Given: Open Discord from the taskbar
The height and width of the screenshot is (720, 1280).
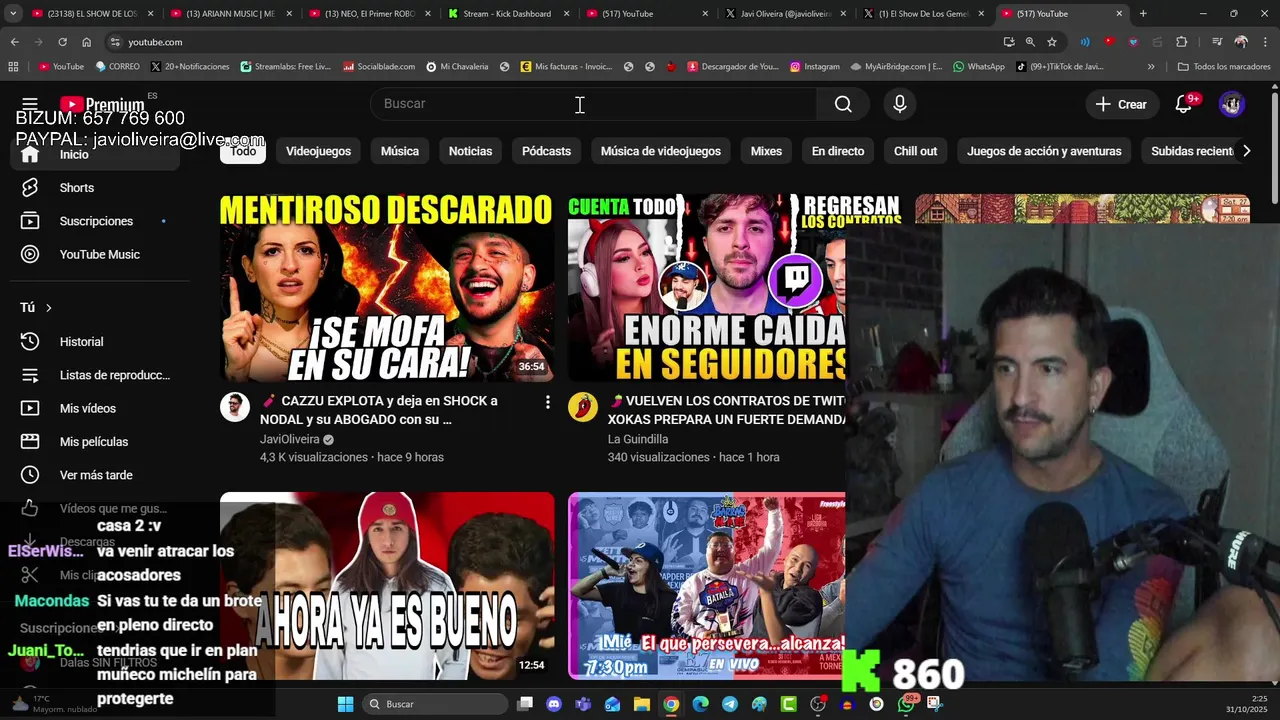Looking at the screenshot, I should 554,704.
